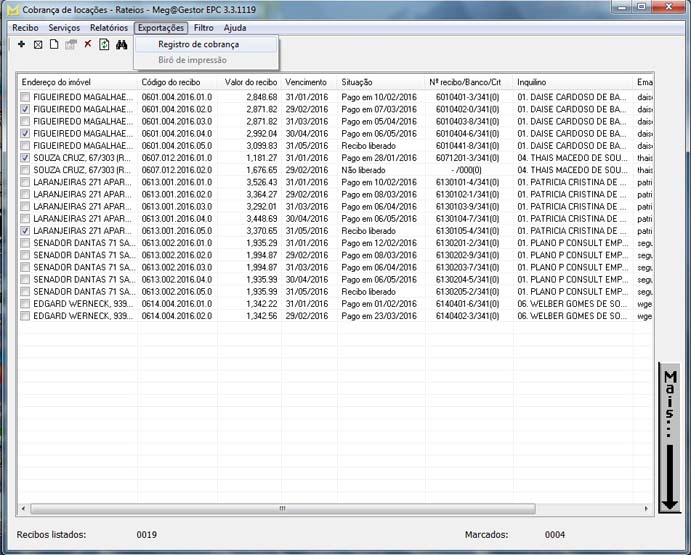
Task: Open the Ajuda menu
Action: pyautogui.click(x=234, y=28)
